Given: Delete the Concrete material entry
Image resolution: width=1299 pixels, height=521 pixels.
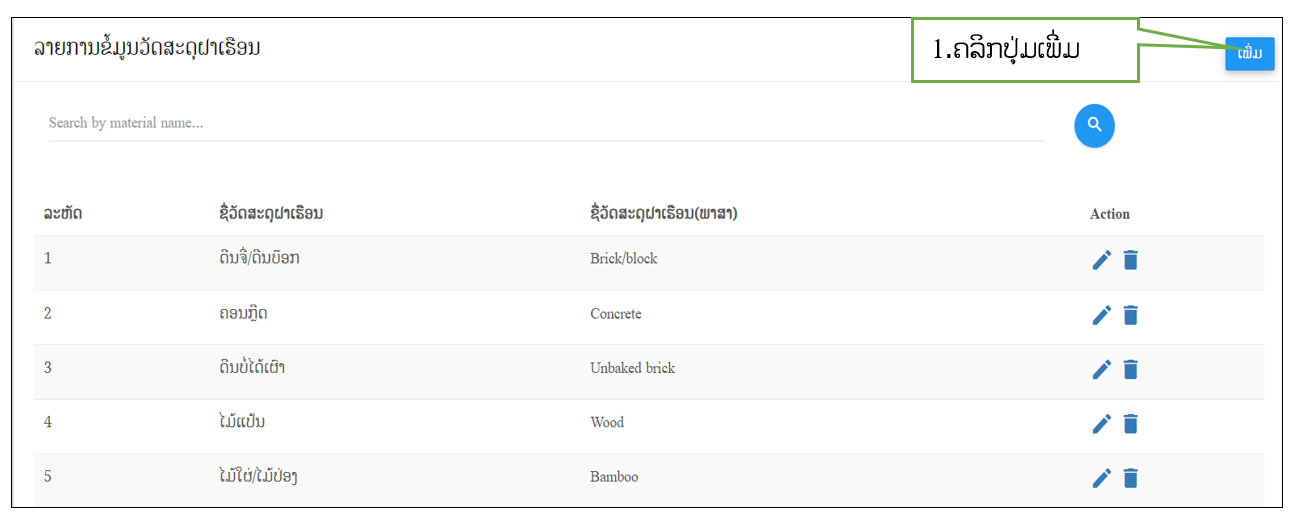Looking at the screenshot, I should (x=1130, y=315).
